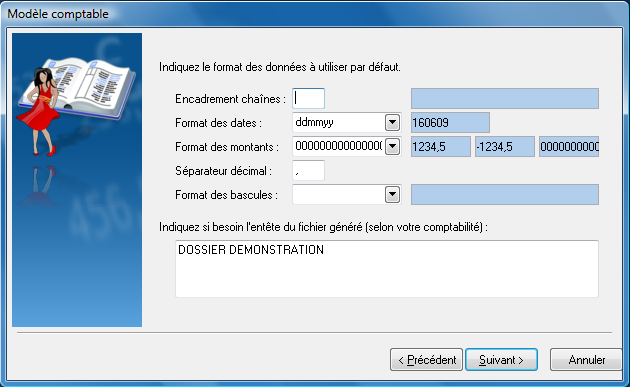Click the Format des bascules preview box
Image resolution: width=630 pixels, height=387 pixels.
505,195
